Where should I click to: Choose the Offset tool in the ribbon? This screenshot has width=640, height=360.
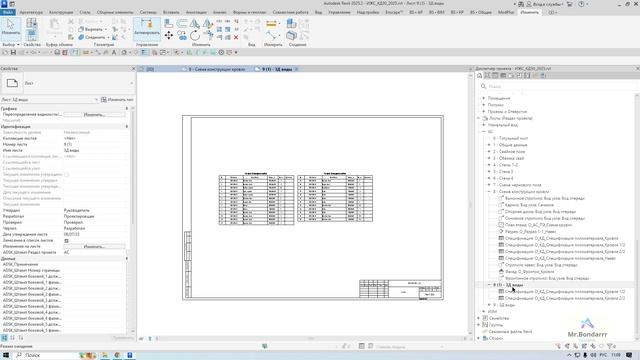(x=182, y=24)
